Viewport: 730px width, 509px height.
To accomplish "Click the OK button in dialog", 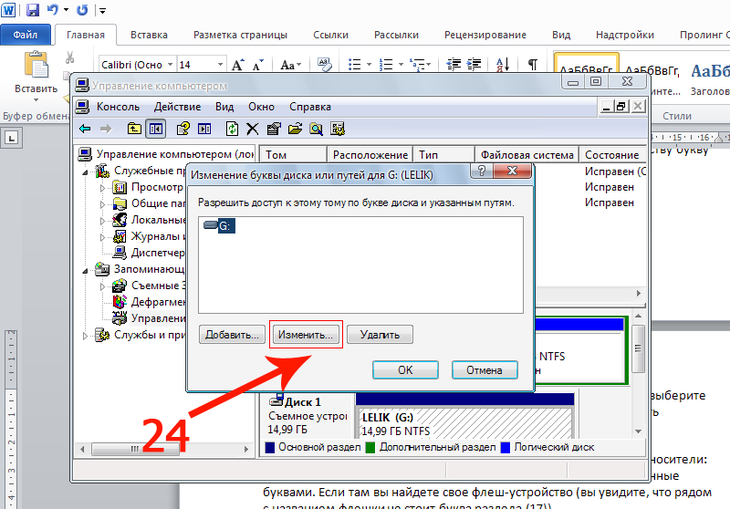I will pyautogui.click(x=405, y=369).
